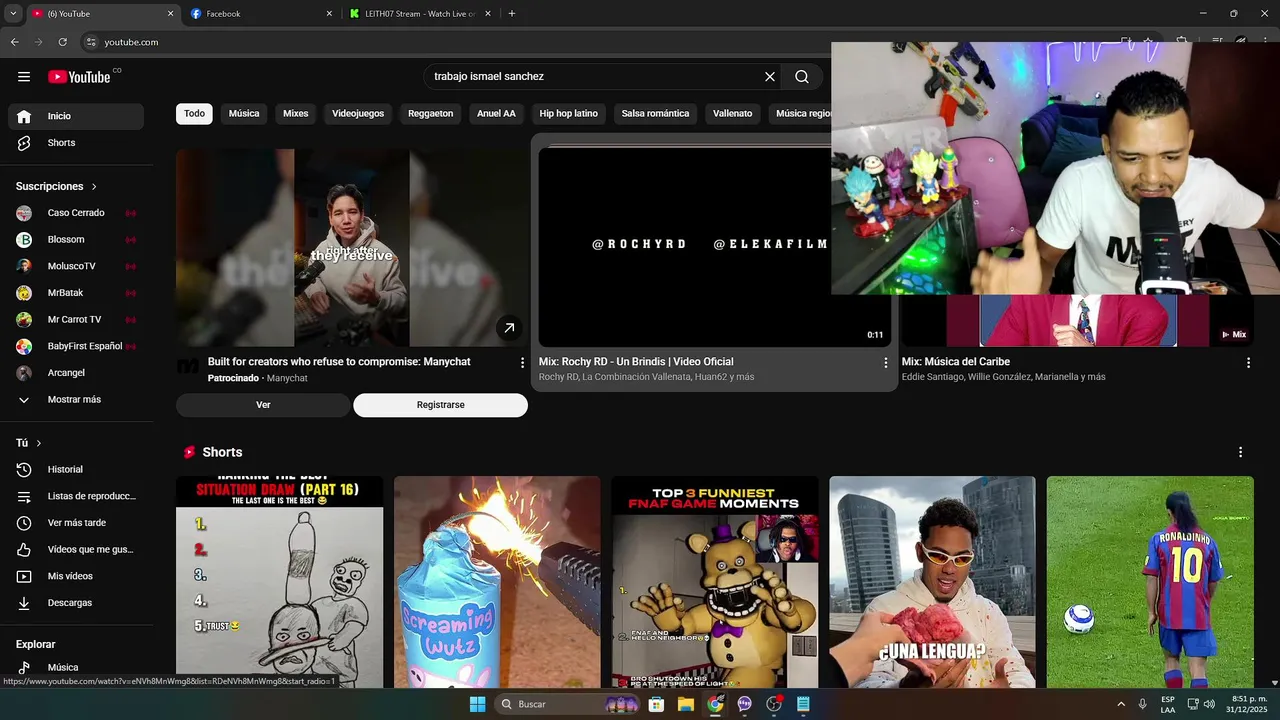Click the Ver button on the ad
The image size is (1280, 720).
(x=263, y=405)
